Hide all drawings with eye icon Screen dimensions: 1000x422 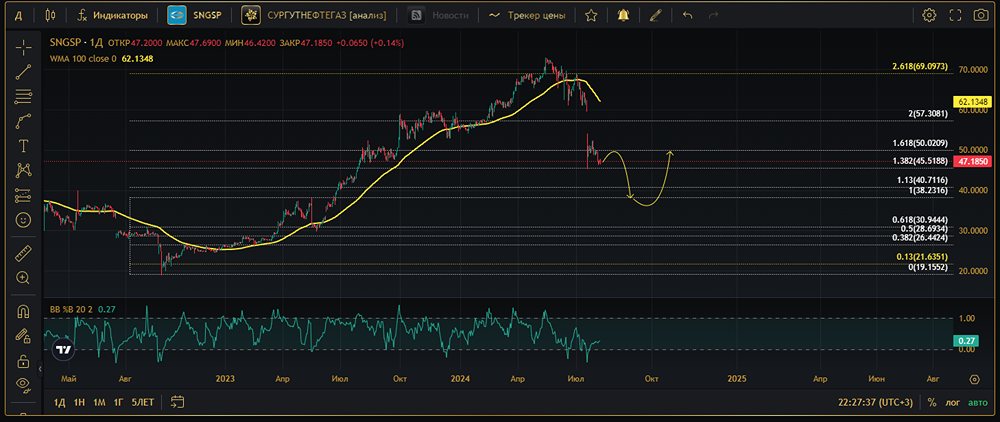[23, 384]
